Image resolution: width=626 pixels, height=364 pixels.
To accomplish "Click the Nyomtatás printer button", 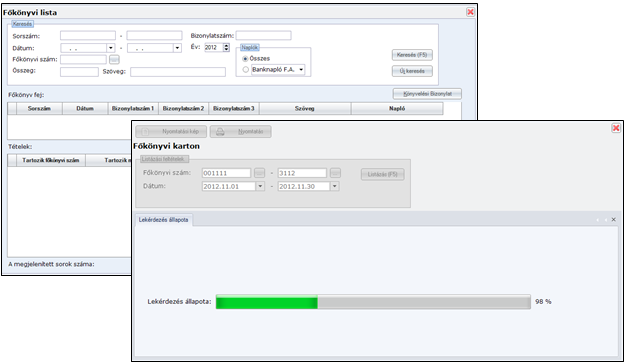I will (241, 131).
